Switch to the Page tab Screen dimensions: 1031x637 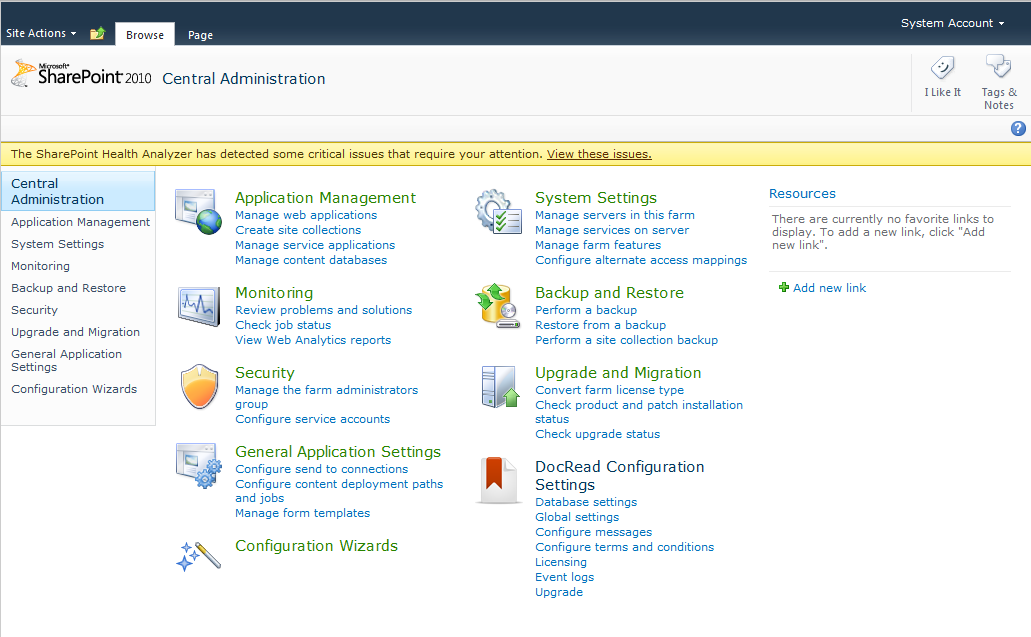[200, 35]
